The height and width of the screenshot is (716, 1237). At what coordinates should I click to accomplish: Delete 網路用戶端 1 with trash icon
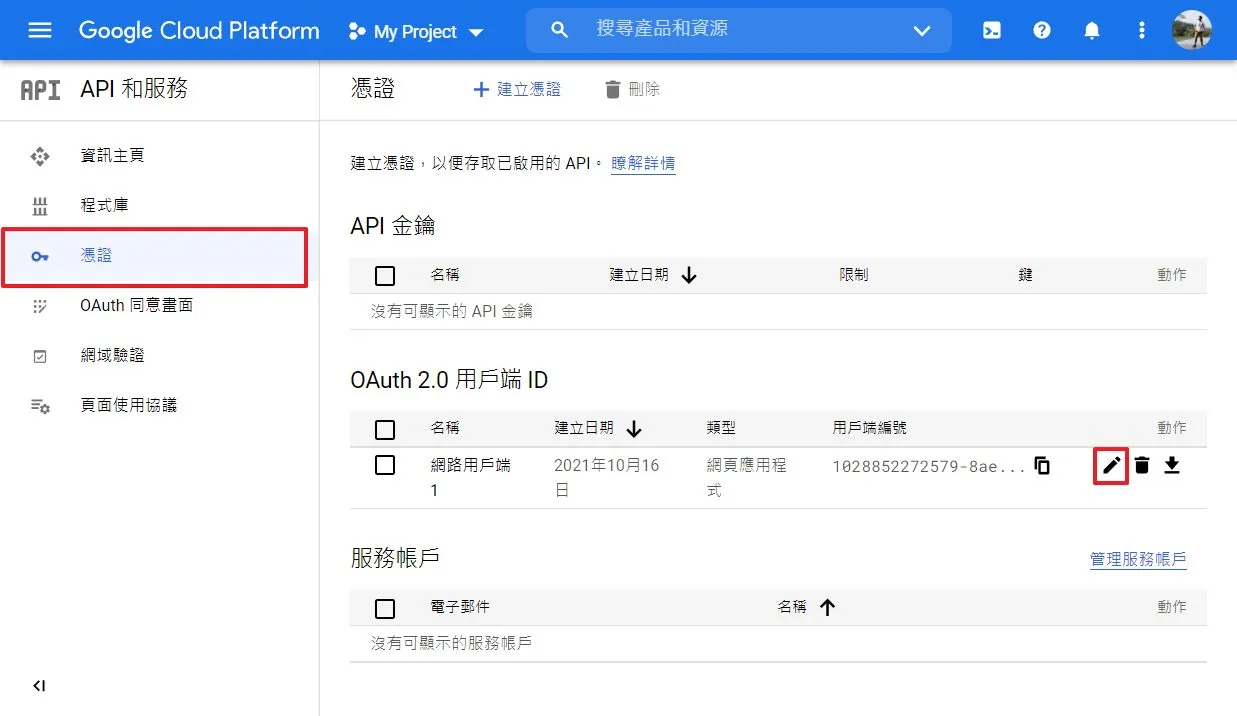point(1142,465)
